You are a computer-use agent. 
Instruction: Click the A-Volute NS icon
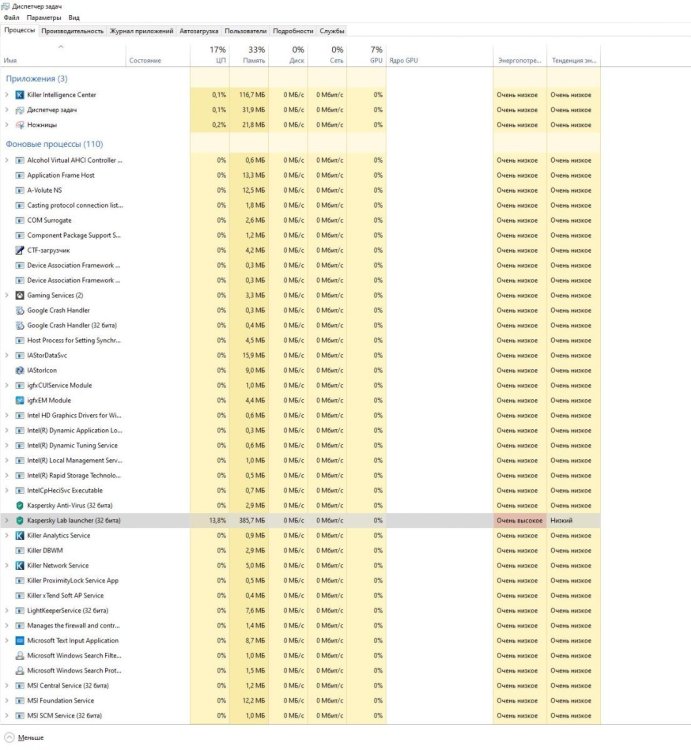(20, 190)
